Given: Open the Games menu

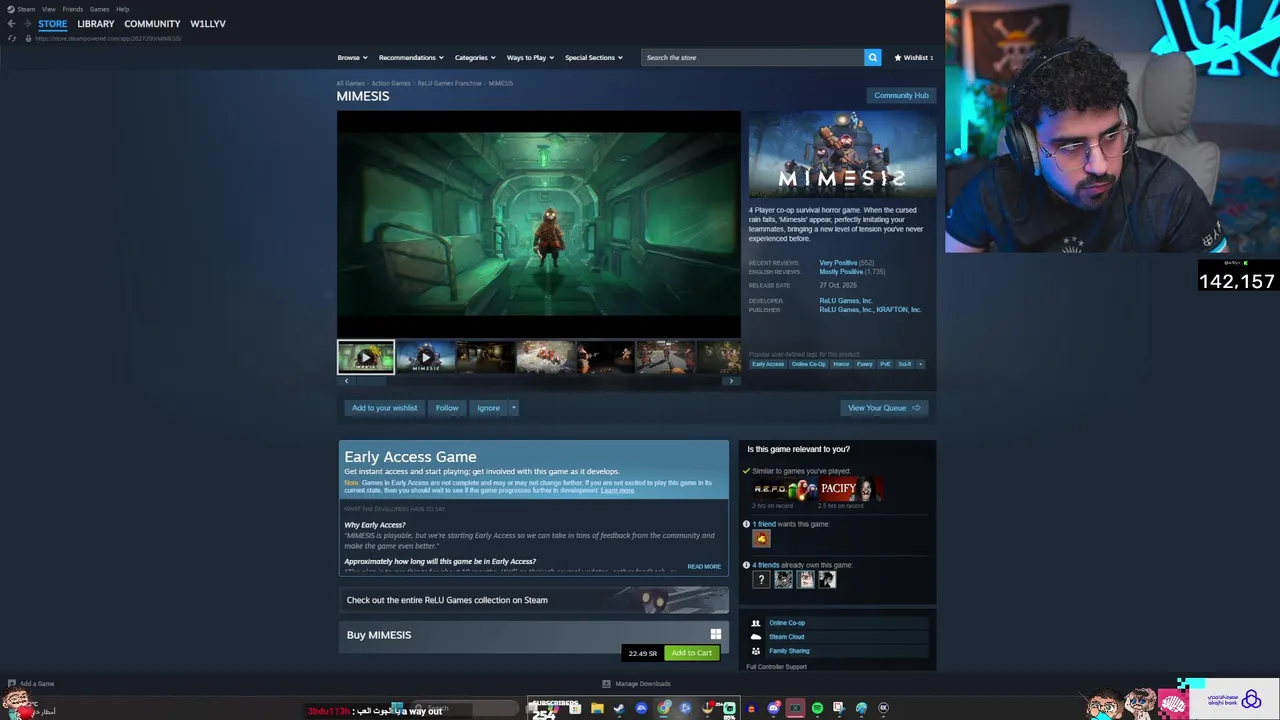Looking at the screenshot, I should click(x=99, y=9).
